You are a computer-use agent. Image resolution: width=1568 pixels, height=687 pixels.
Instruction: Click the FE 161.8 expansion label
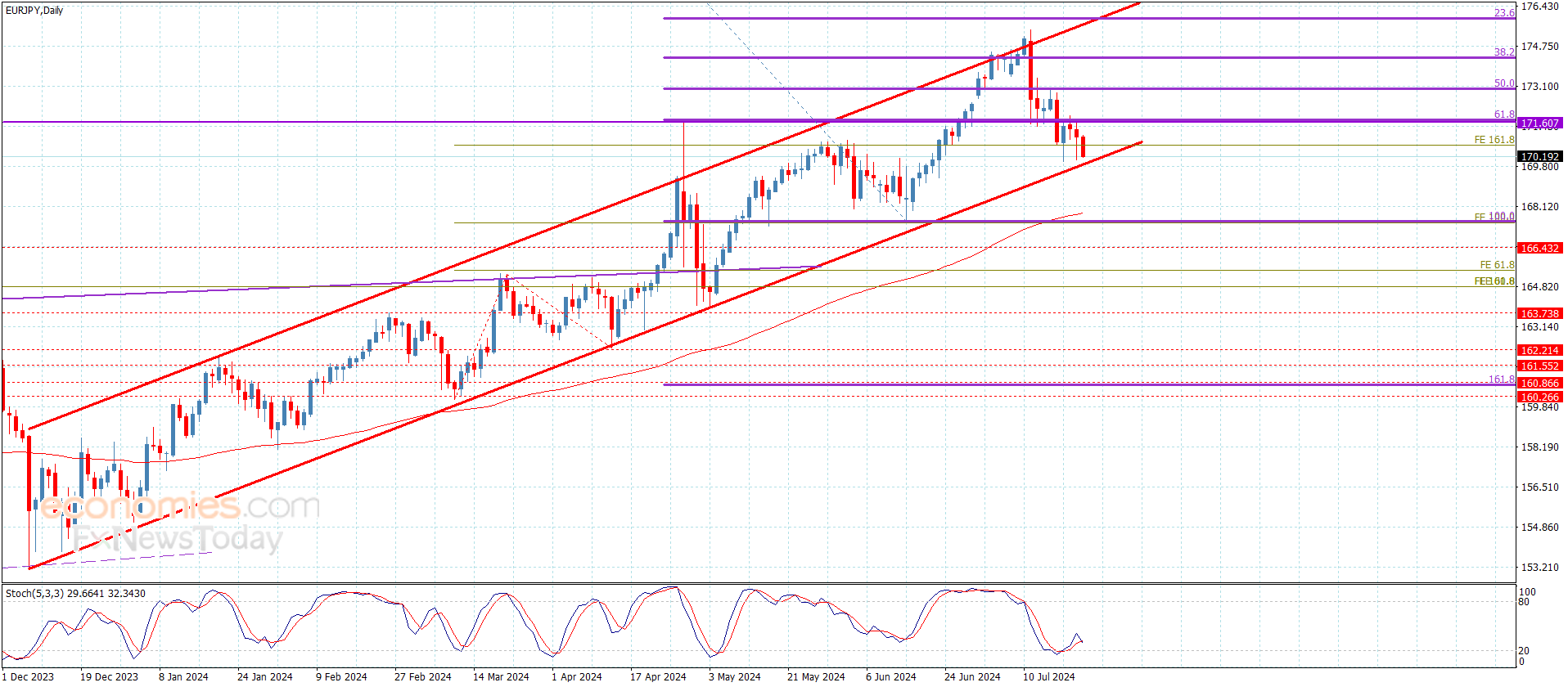pyautogui.click(x=1494, y=140)
